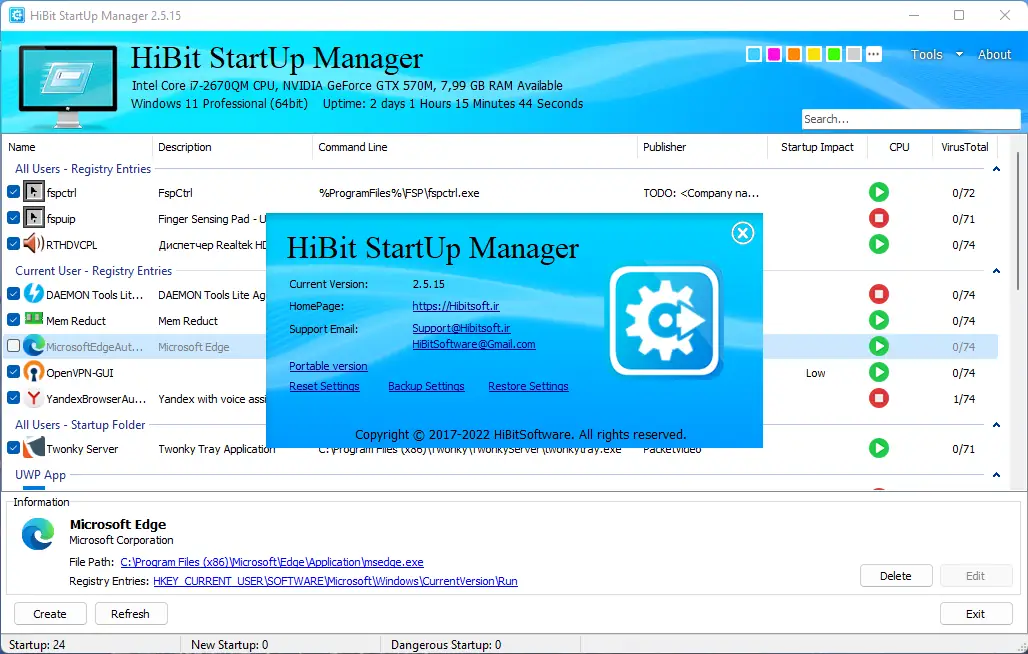Click green running status for OpenVPN-GUI

point(879,372)
